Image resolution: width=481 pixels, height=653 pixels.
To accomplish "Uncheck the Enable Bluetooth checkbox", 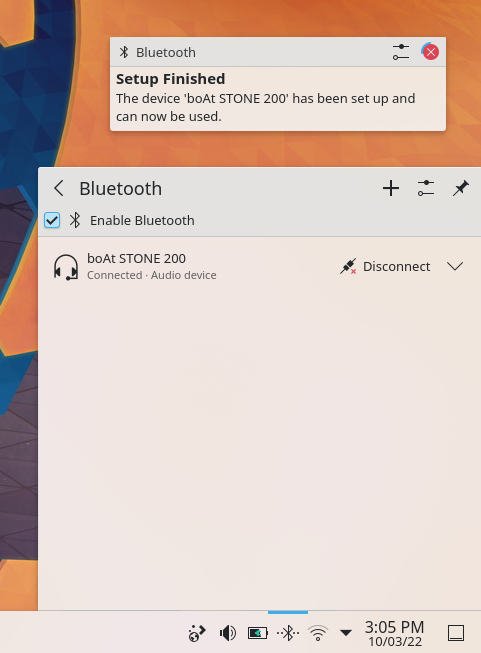I will (x=52, y=220).
